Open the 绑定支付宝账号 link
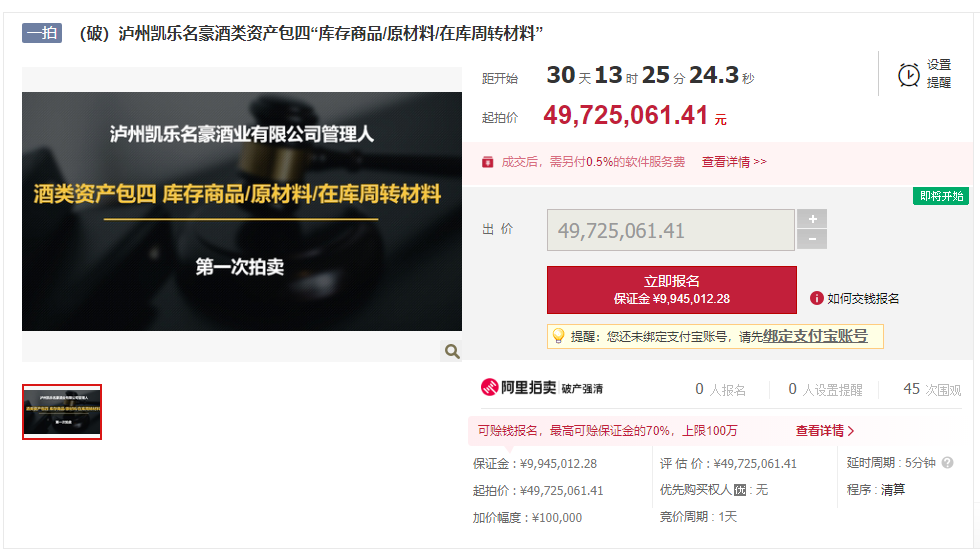 coord(815,337)
